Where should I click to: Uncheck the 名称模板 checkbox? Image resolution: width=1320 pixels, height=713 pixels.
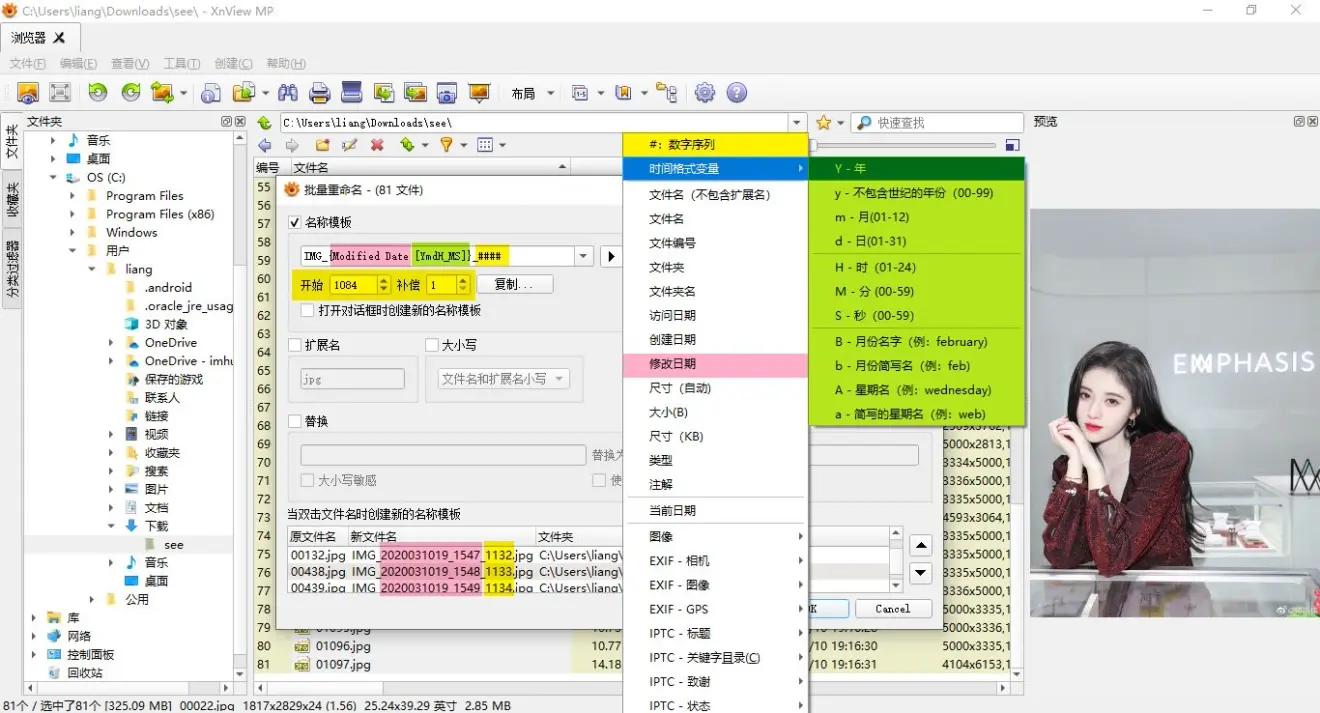294,222
